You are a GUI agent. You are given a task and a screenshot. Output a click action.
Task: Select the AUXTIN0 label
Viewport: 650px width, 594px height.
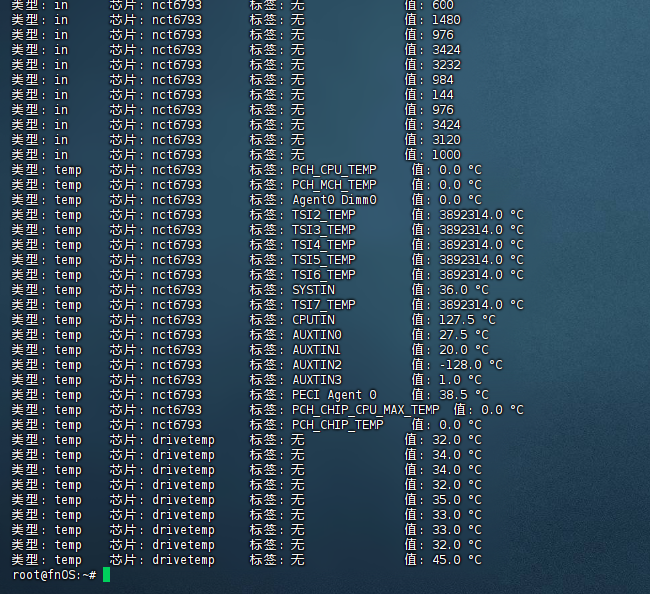(x=317, y=335)
